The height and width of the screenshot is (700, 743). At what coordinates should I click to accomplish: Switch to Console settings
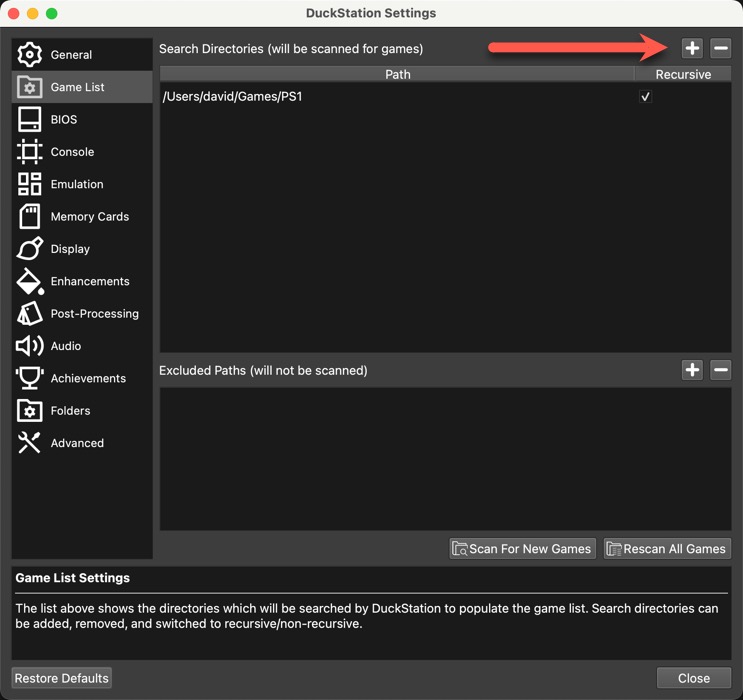pos(82,152)
